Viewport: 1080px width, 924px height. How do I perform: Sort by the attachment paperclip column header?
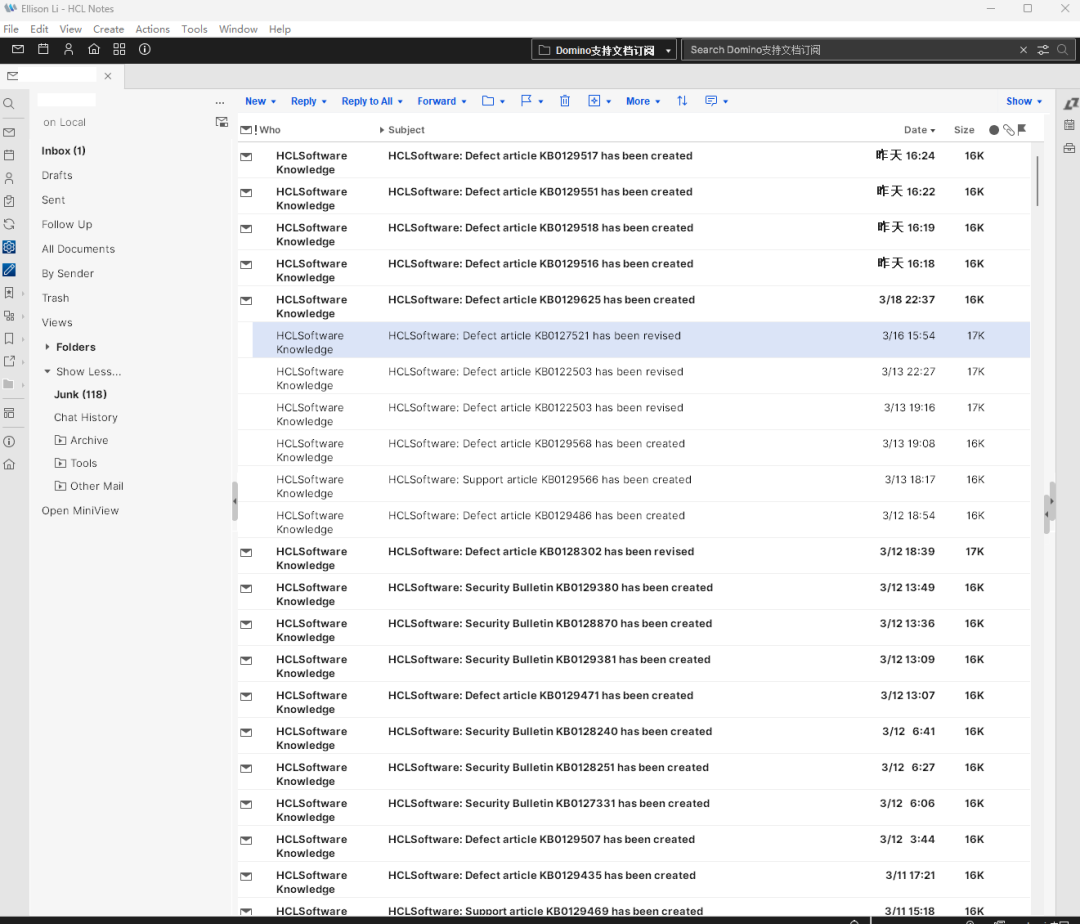tap(1008, 129)
